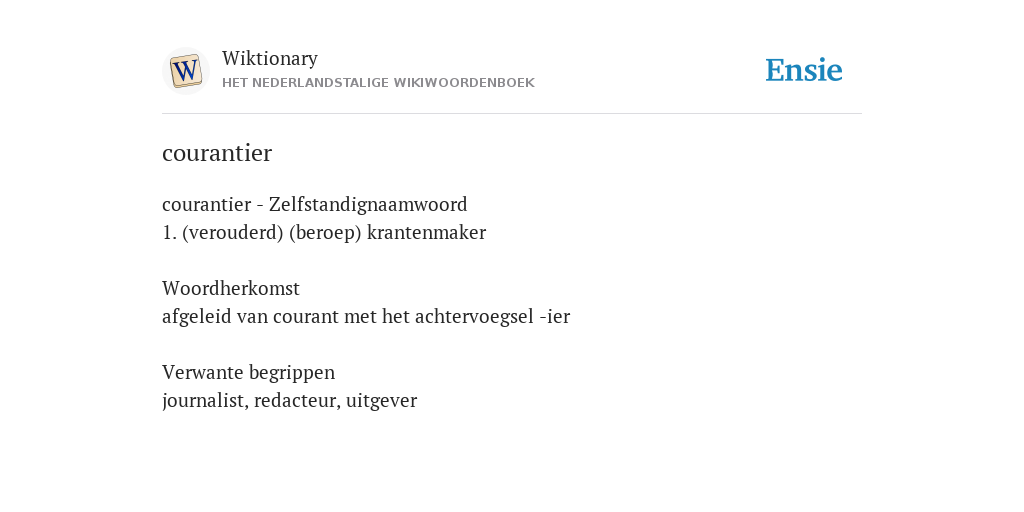The height and width of the screenshot is (512, 1024).
Task: Click the 'courantier - Zelfstandignaamwoord' line
Action: (315, 204)
